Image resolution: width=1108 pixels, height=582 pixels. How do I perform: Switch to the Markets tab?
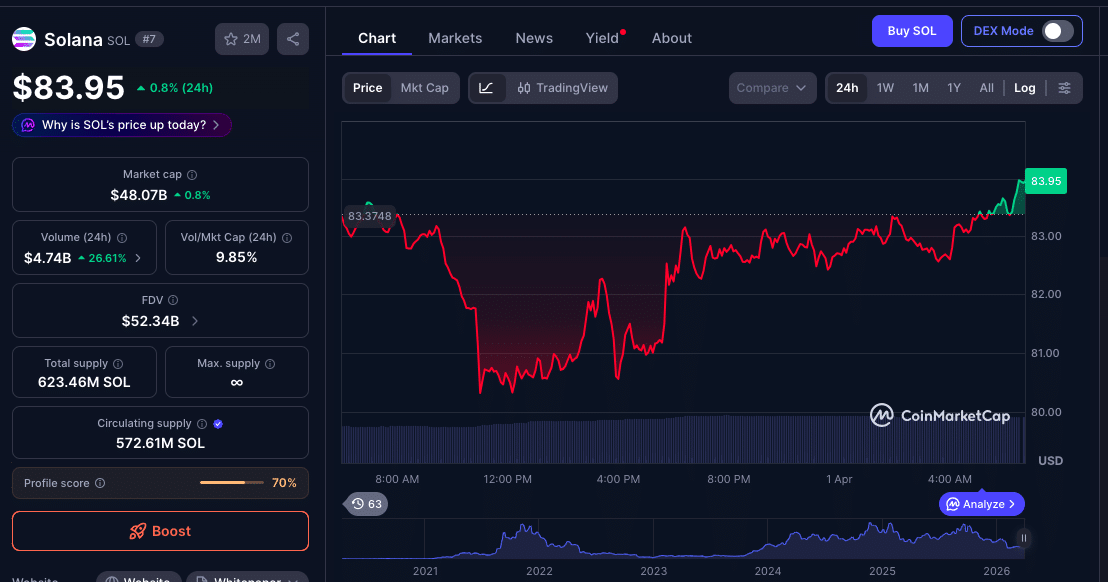click(x=455, y=38)
